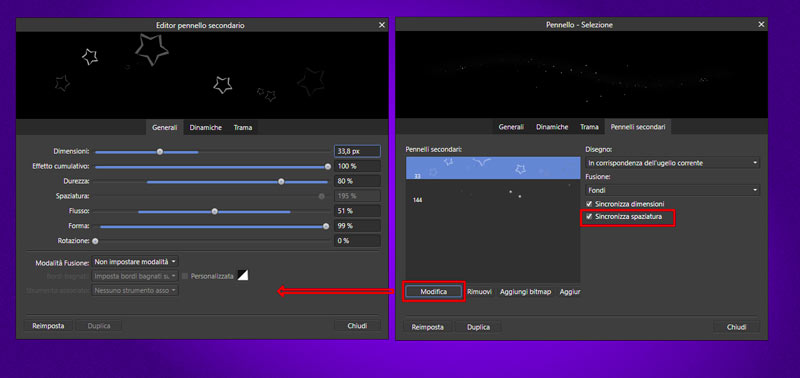The height and width of the screenshot is (378, 800).
Task: Click Reimposta in secondary brush editor
Action: click(x=48, y=326)
